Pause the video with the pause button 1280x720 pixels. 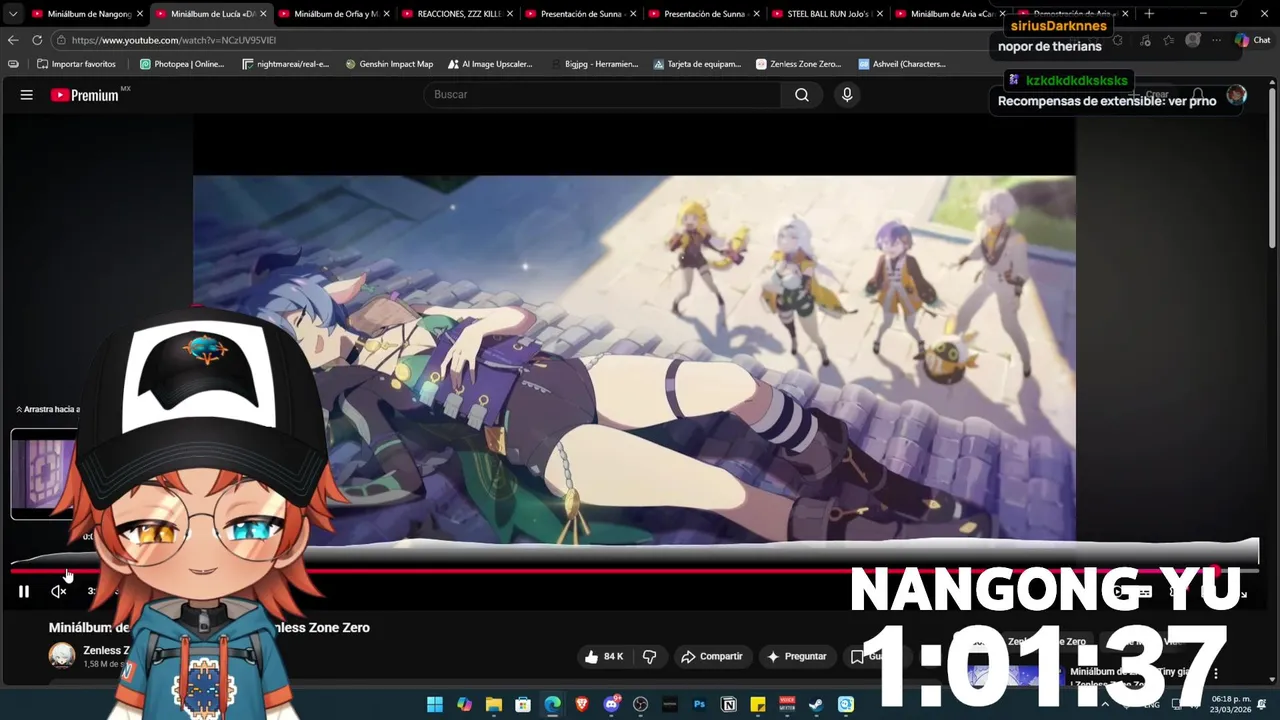click(24, 591)
